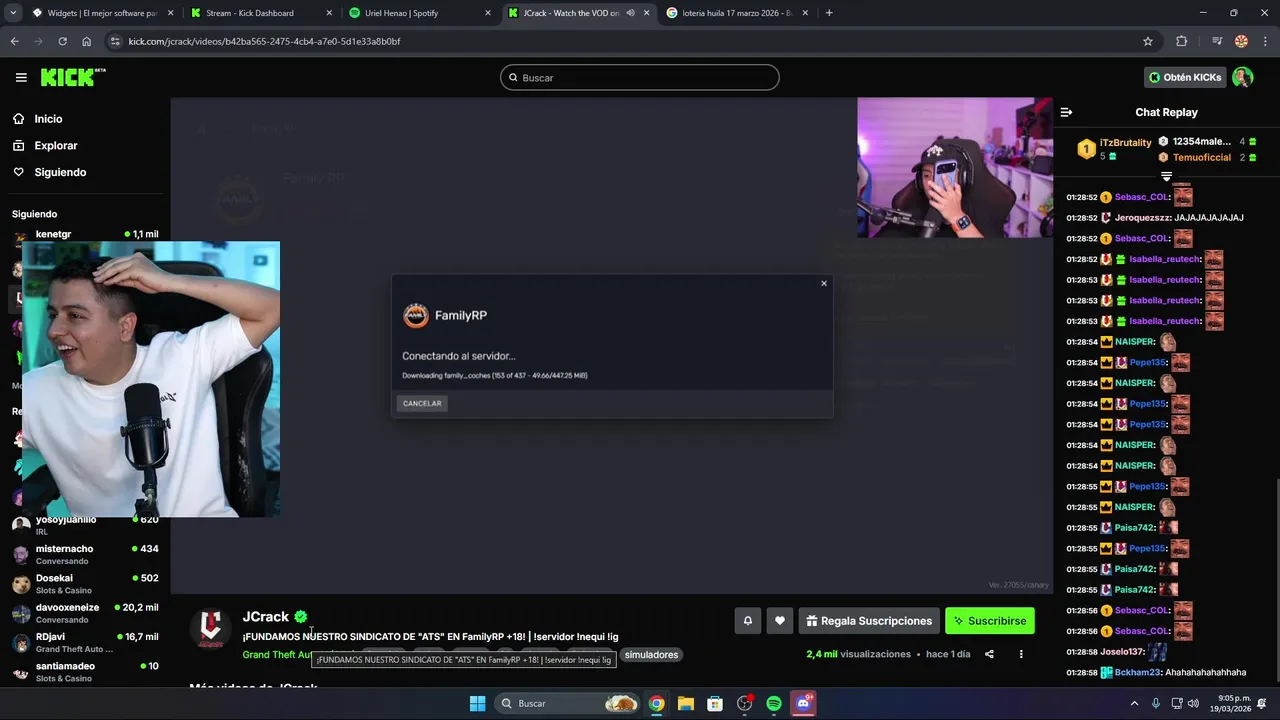1280x720 pixels.
Task: Open the taskbar clock and calendar
Action: pos(1234,704)
